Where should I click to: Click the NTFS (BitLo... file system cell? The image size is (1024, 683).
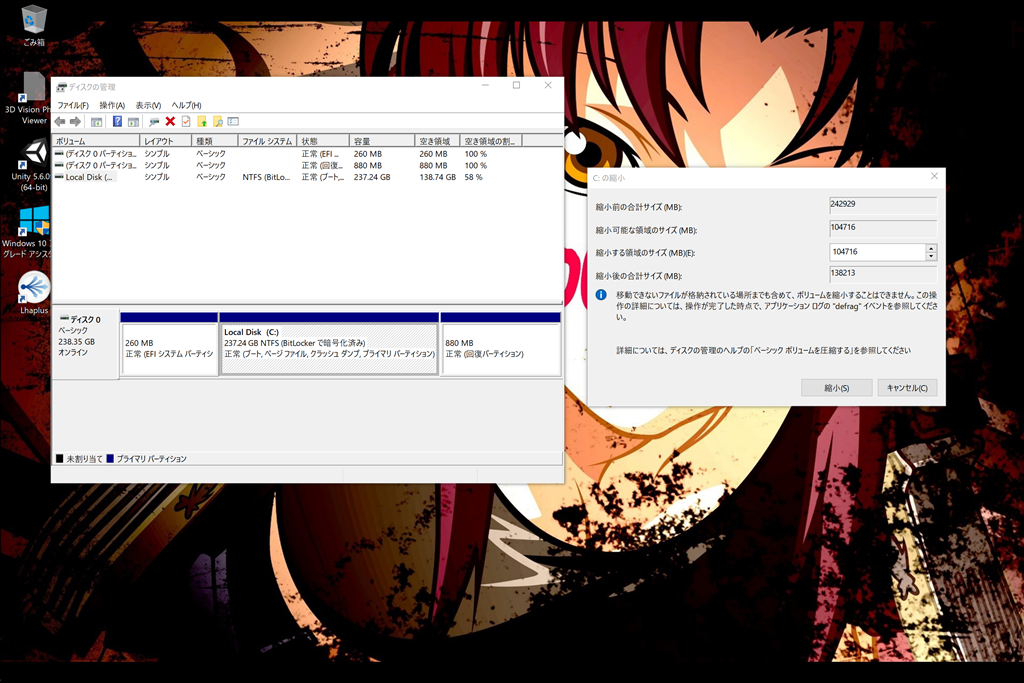[x=266, y=177]
